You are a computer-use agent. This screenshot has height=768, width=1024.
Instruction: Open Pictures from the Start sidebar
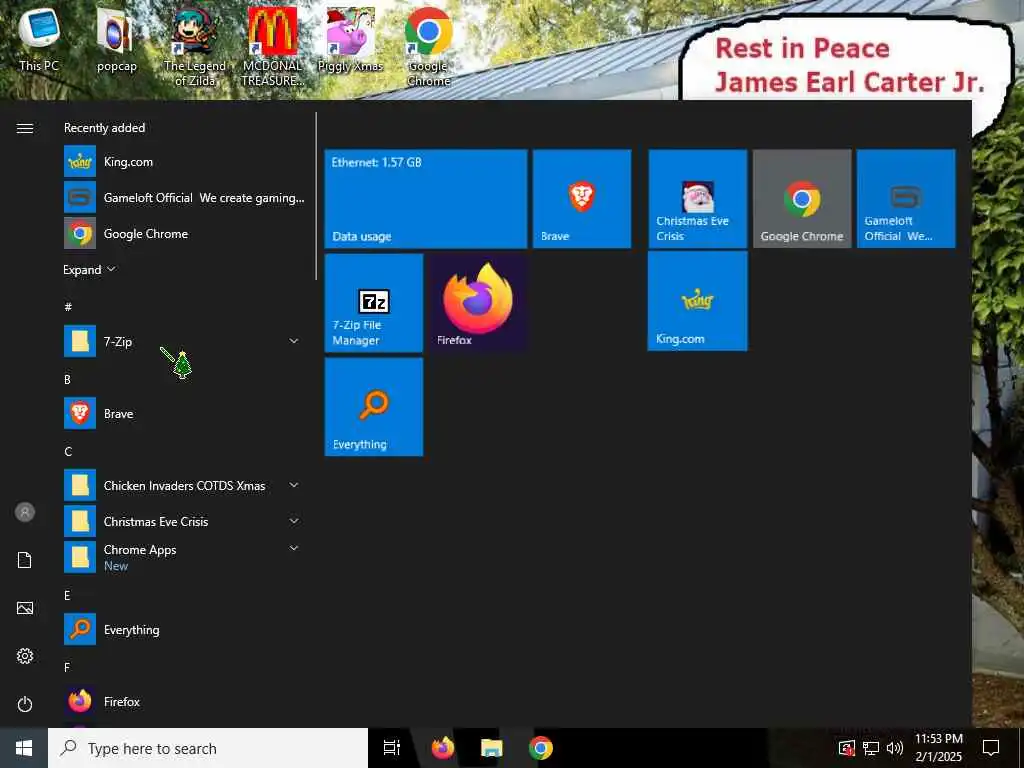(x=25, y=608)
